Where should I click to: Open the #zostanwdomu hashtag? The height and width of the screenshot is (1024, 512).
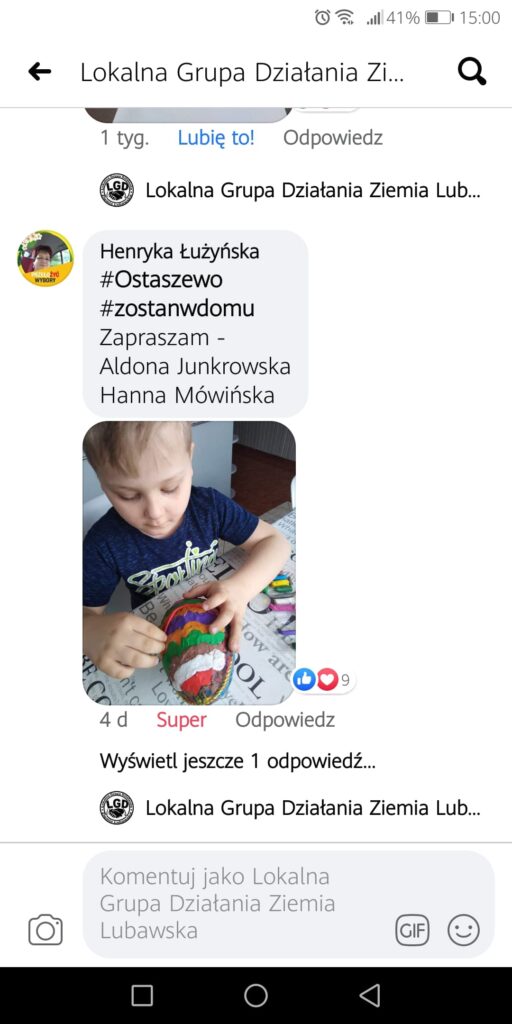coord(177,308)
